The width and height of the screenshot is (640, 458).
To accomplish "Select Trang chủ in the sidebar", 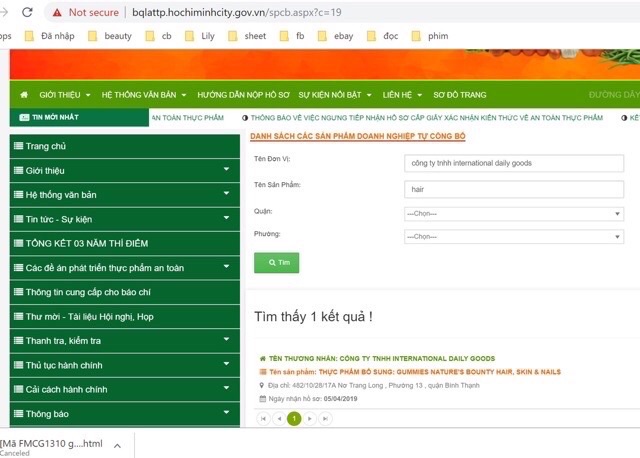I will pos(46,147).
